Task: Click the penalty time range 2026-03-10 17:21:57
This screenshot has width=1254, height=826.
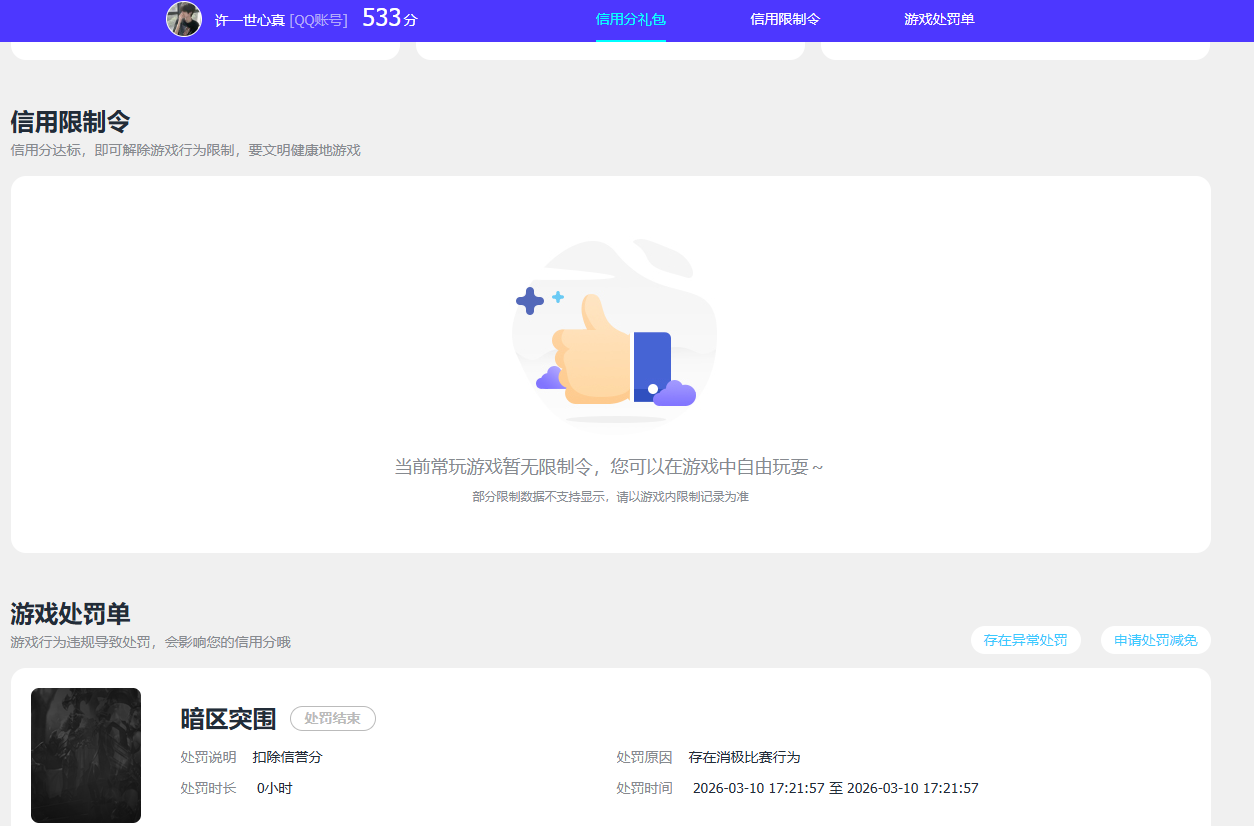Action: coord(836,788)
